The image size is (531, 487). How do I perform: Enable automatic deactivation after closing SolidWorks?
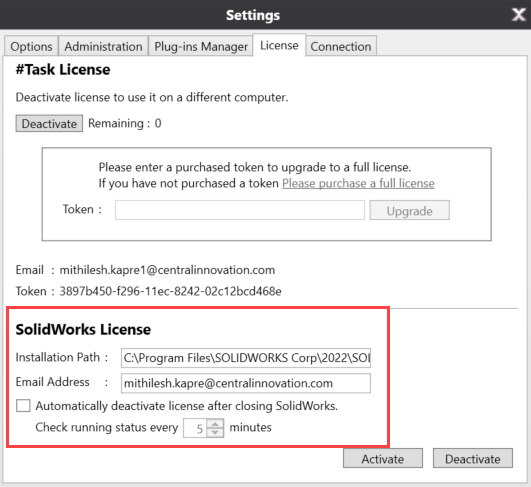23,405
